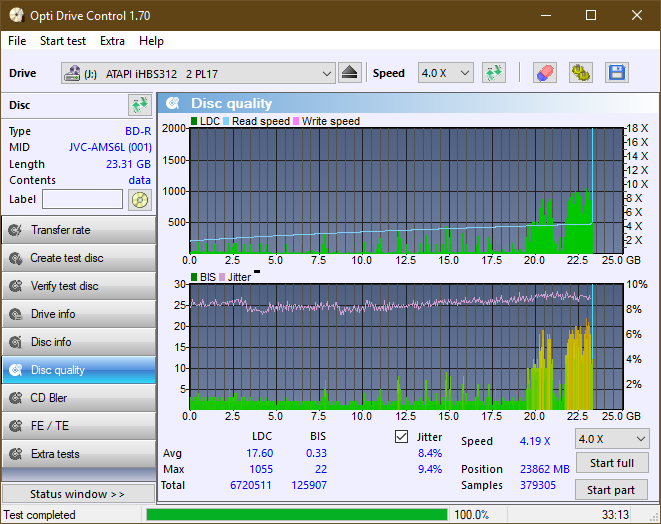Open the FE / TE test page
The height and width of the screenshot is (524, 661).
(x=79, y=426)
